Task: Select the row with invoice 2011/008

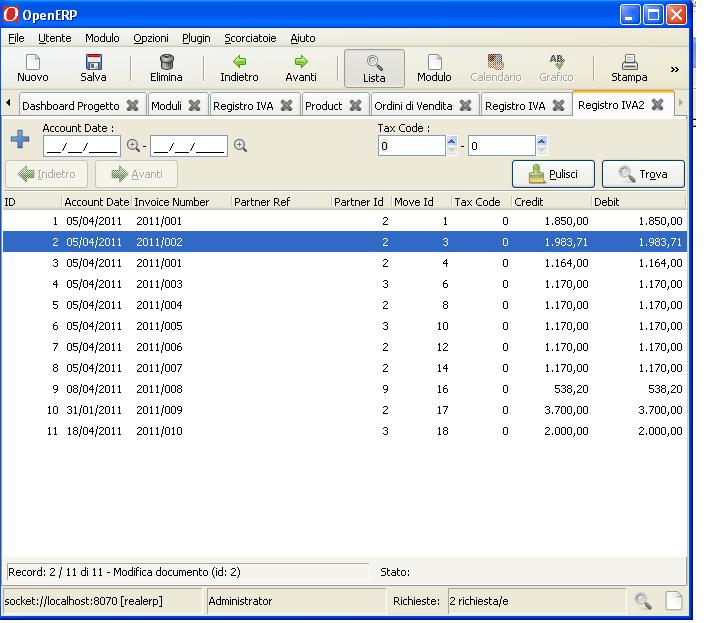Action: (x=345, y=389)
